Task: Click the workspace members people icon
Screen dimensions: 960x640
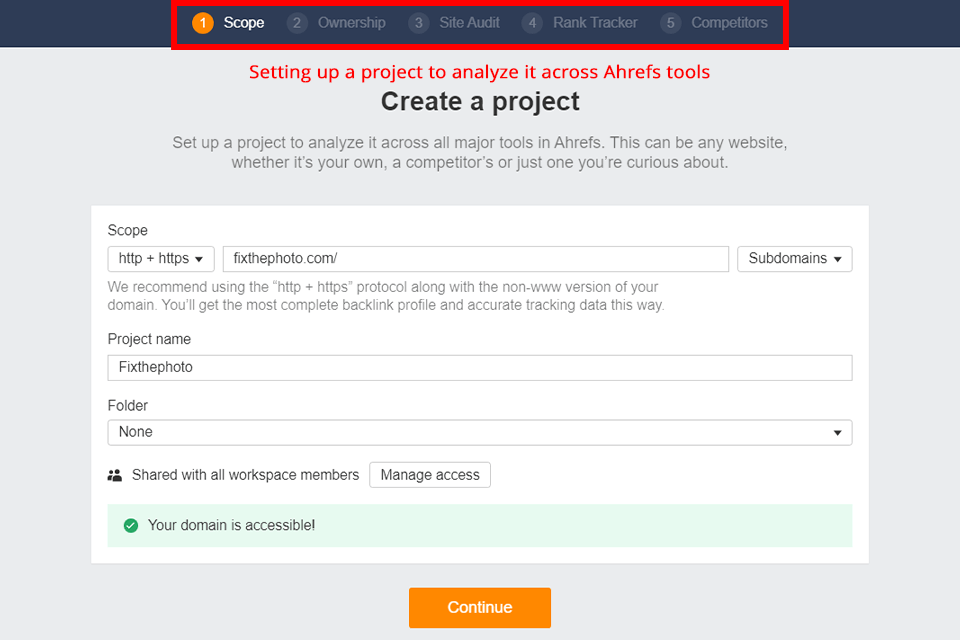Action: coord(114,475)
